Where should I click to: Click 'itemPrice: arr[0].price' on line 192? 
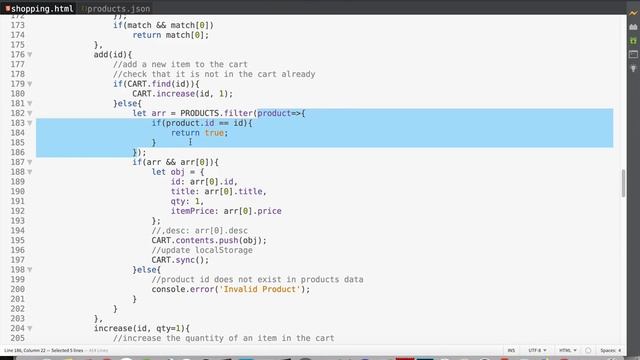point(226,211)
